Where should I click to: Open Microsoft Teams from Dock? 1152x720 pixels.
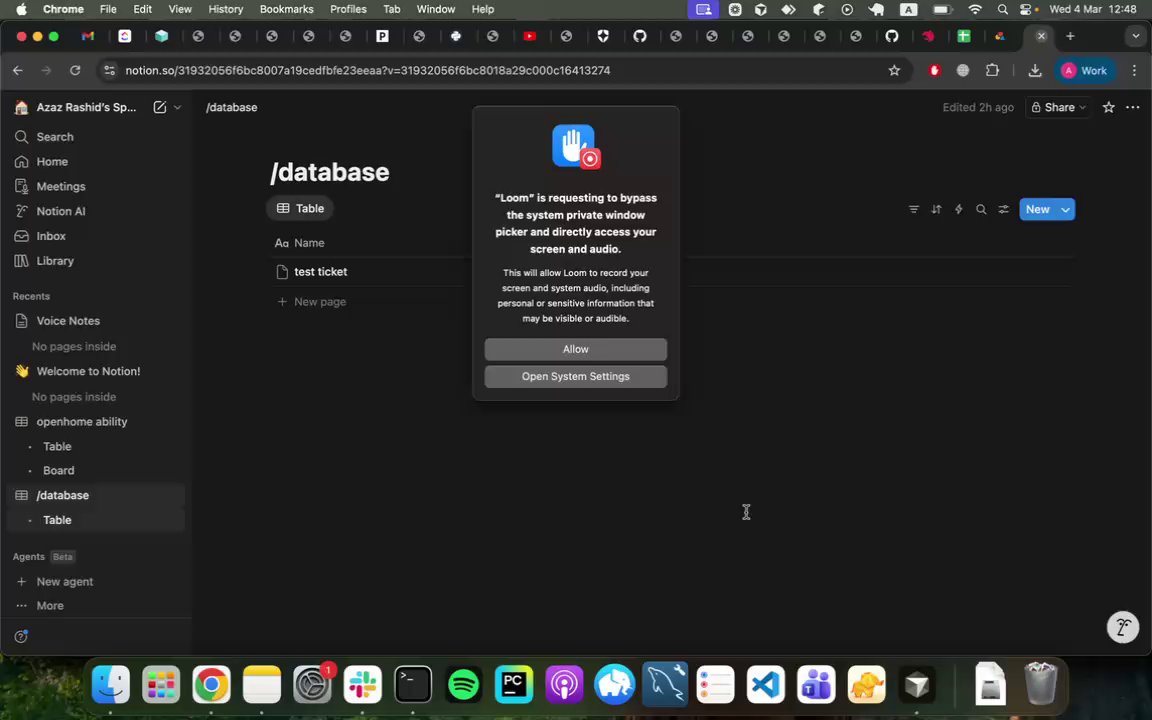pos(816,685)
